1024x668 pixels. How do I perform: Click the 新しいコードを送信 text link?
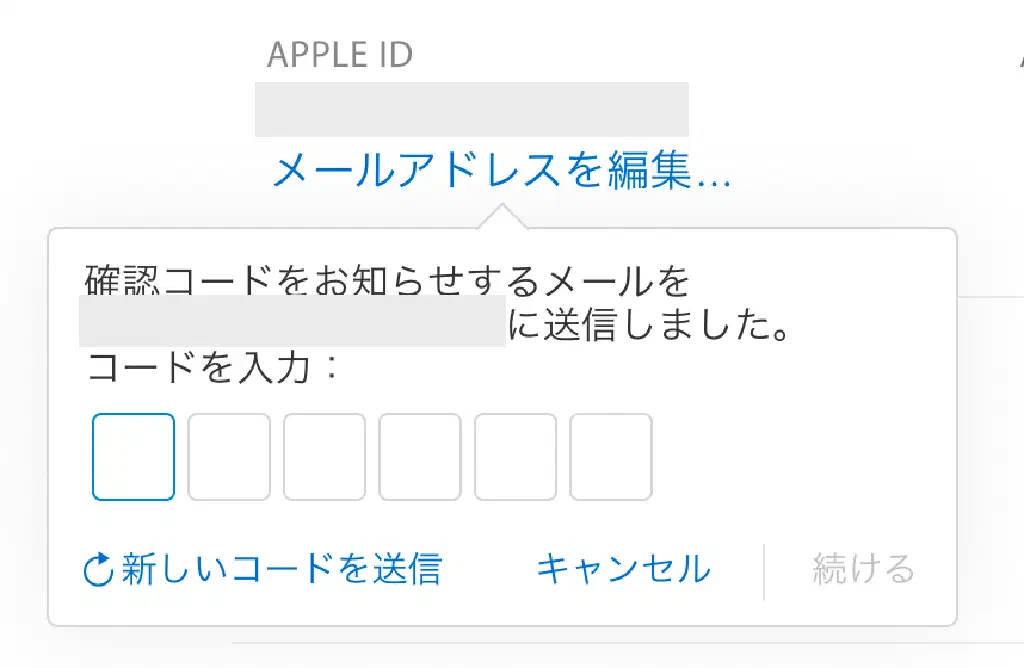[x=281, y=569]
